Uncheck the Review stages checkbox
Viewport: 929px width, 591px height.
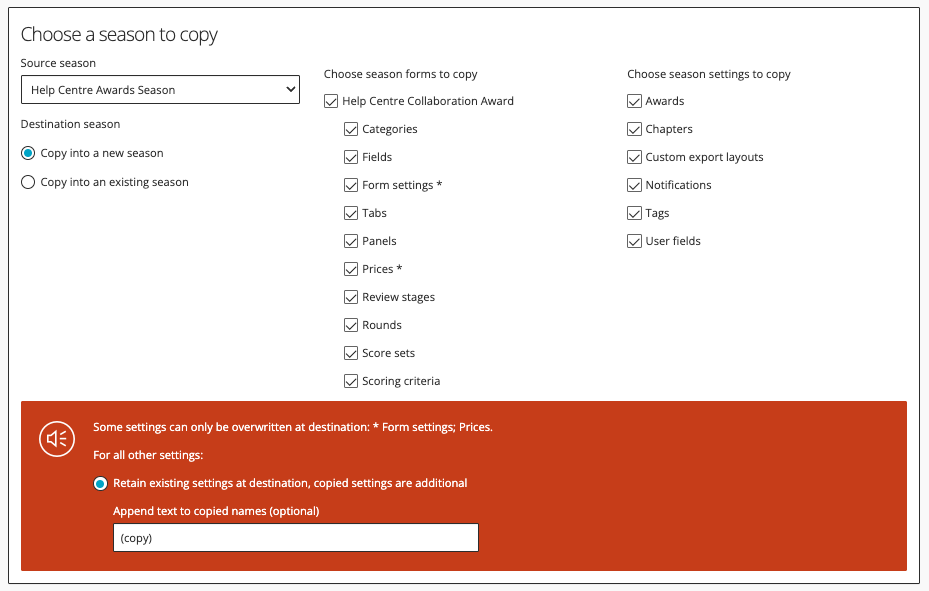(x=351, y=297)
